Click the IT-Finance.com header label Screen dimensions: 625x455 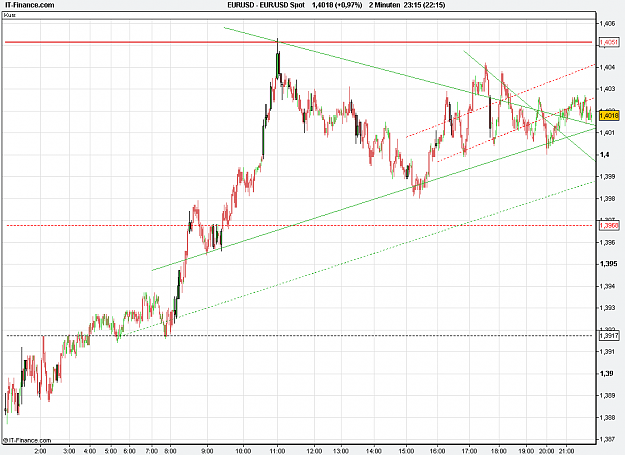click(x=29, y=5)
